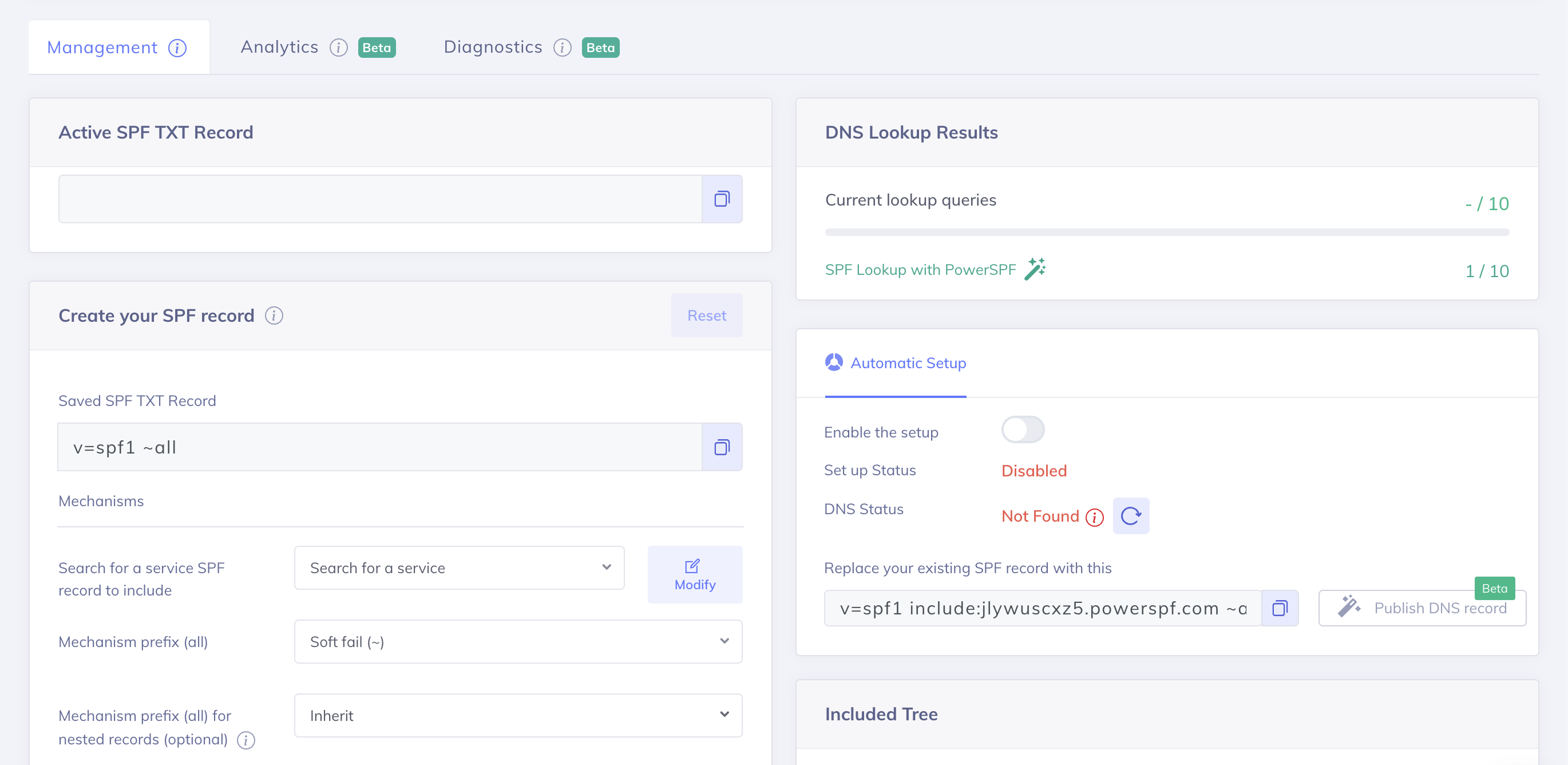
Task: Switch to the Analytics tab
Action: click(x=279, y=47)
